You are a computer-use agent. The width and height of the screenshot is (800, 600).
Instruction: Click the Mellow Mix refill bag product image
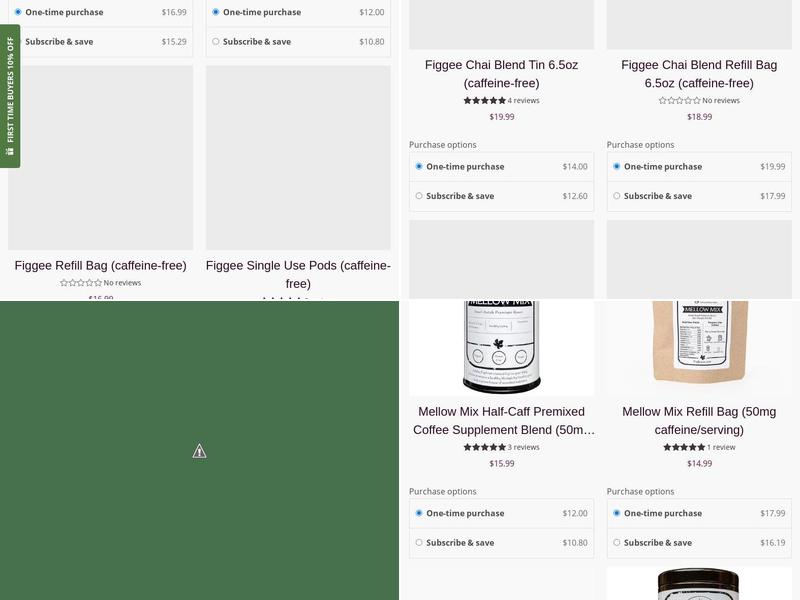[699, 347]
